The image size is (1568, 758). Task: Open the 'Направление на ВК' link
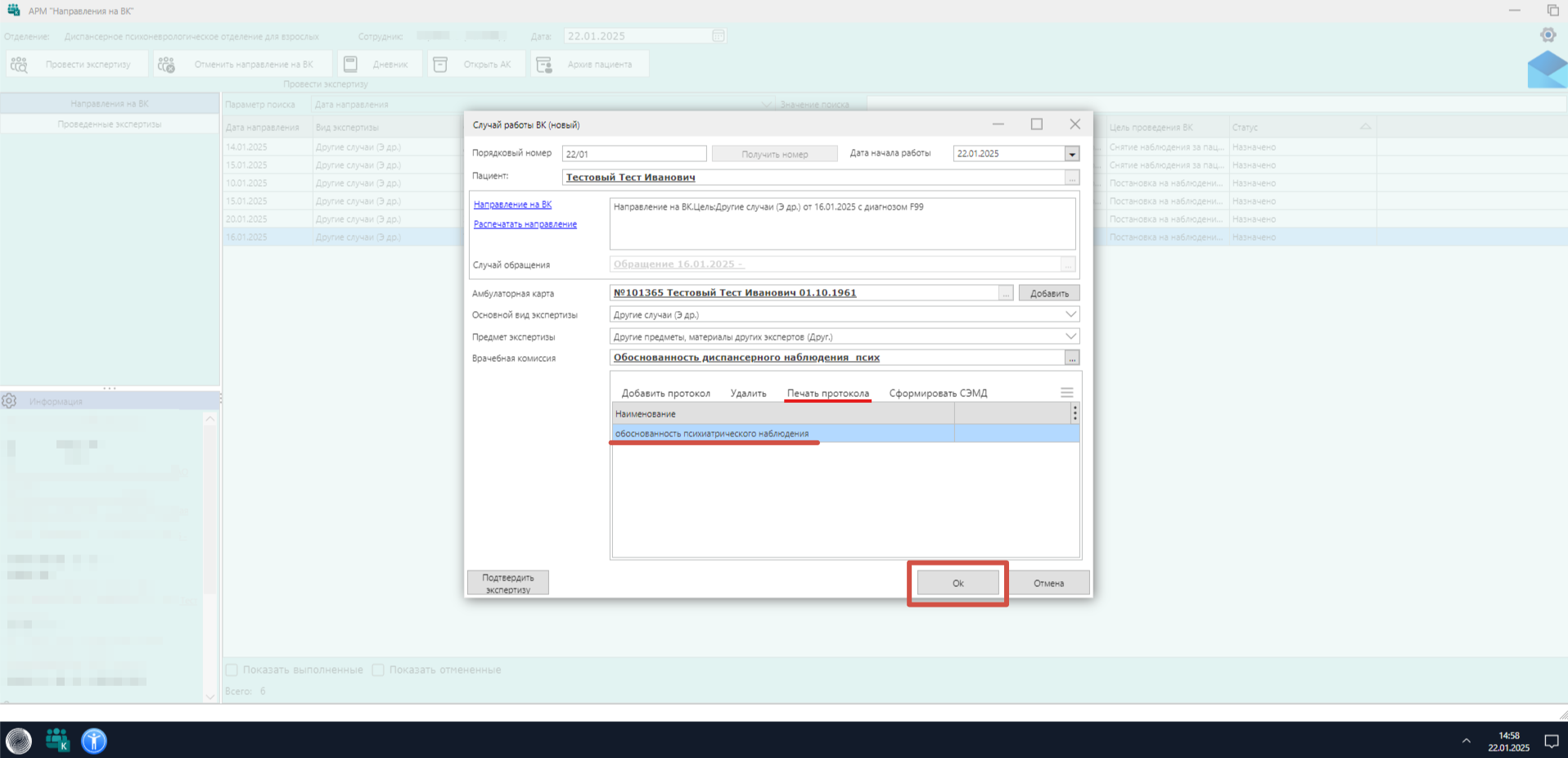pos(512,205)
